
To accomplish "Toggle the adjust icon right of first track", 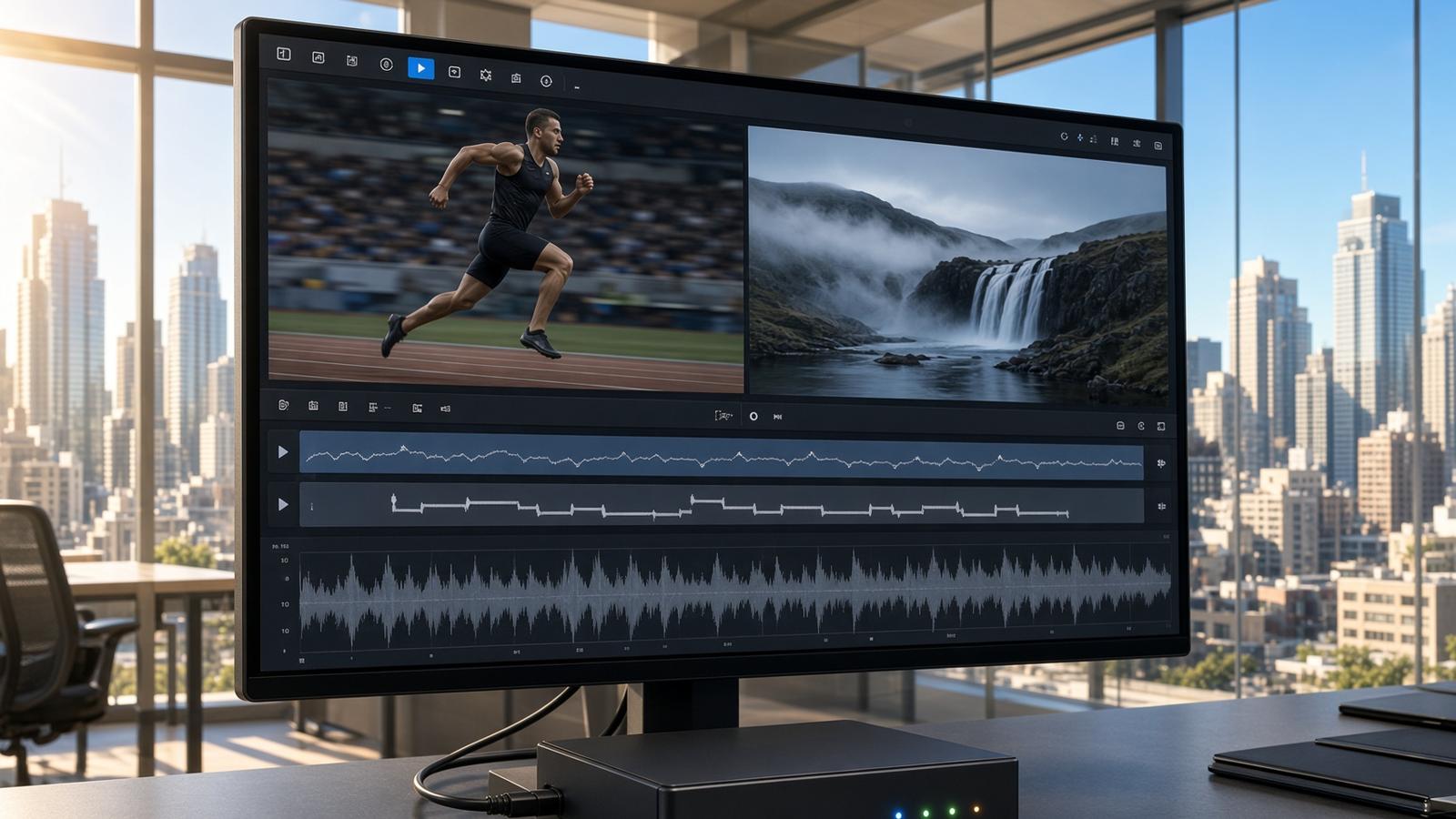I will tap(1161, 463).
